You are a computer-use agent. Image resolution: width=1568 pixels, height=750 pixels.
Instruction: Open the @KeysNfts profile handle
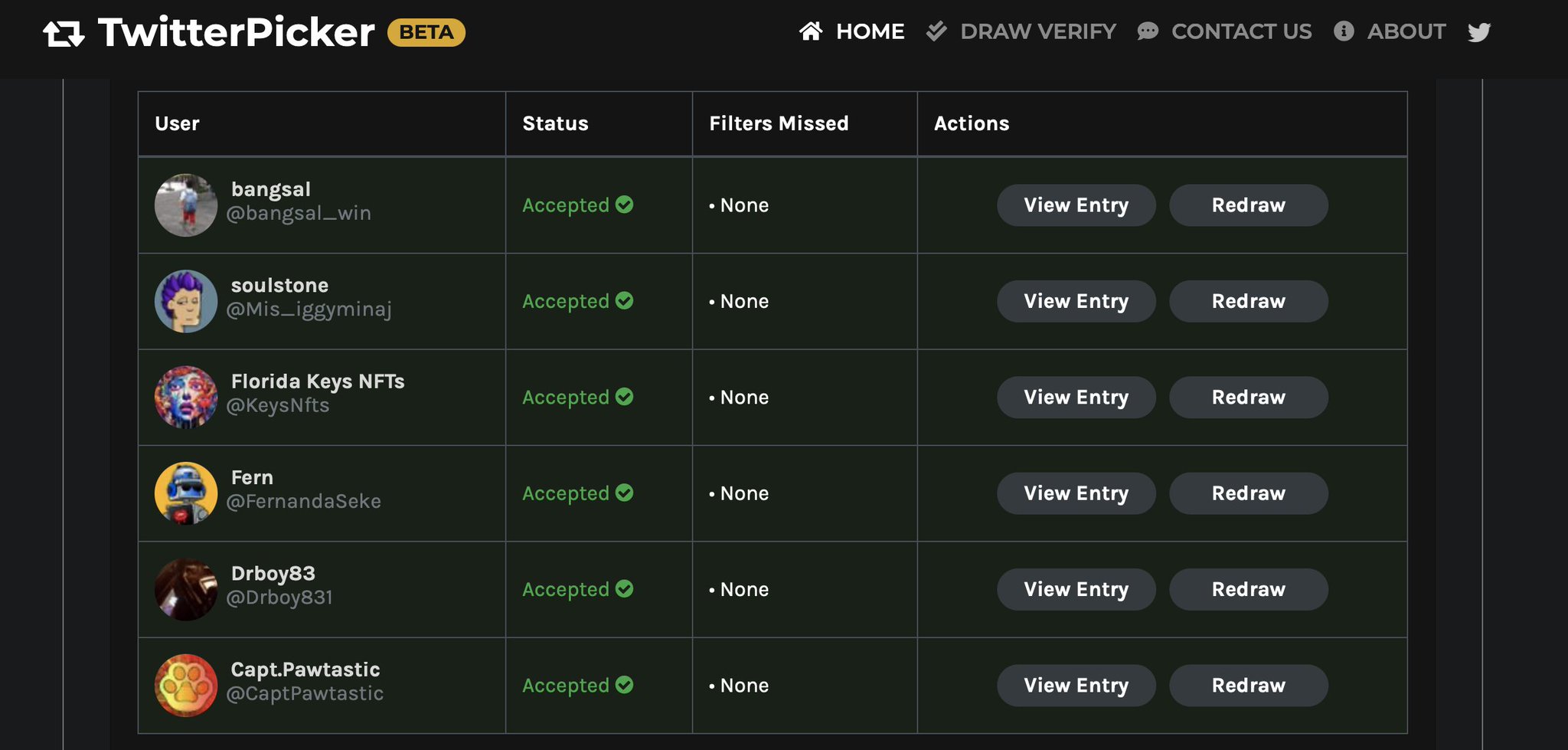278,405
